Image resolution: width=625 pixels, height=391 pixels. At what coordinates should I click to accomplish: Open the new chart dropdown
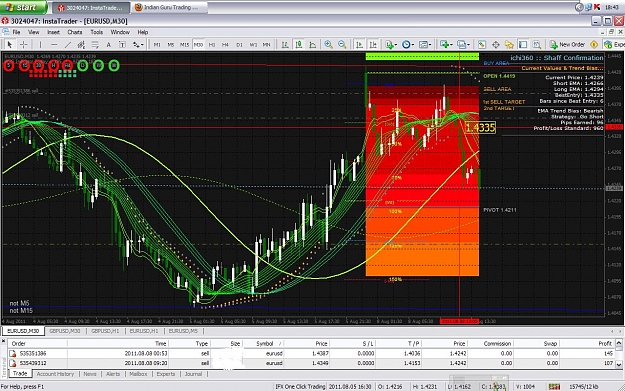446,45
